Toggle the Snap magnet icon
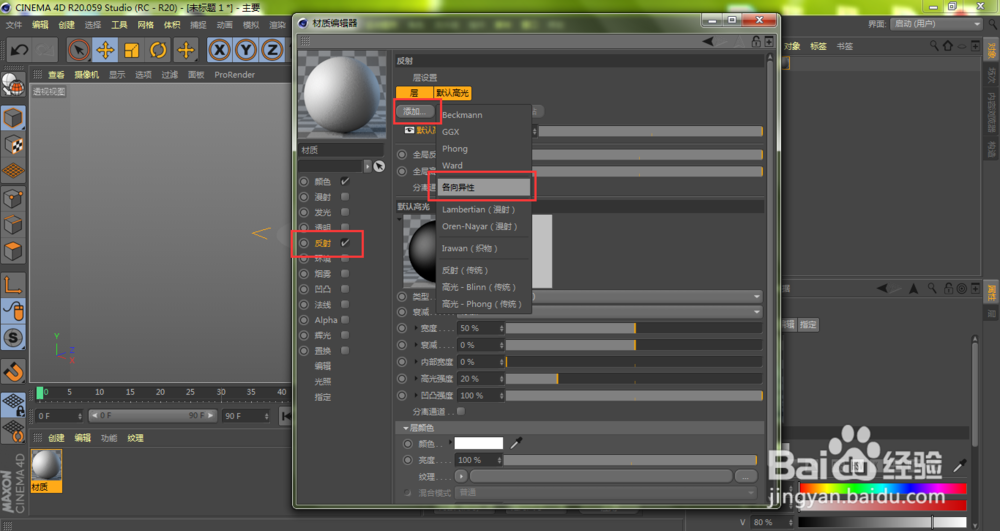Viewport: 1000px width, 531px height. pyautogui.click(x=13, y=371)
